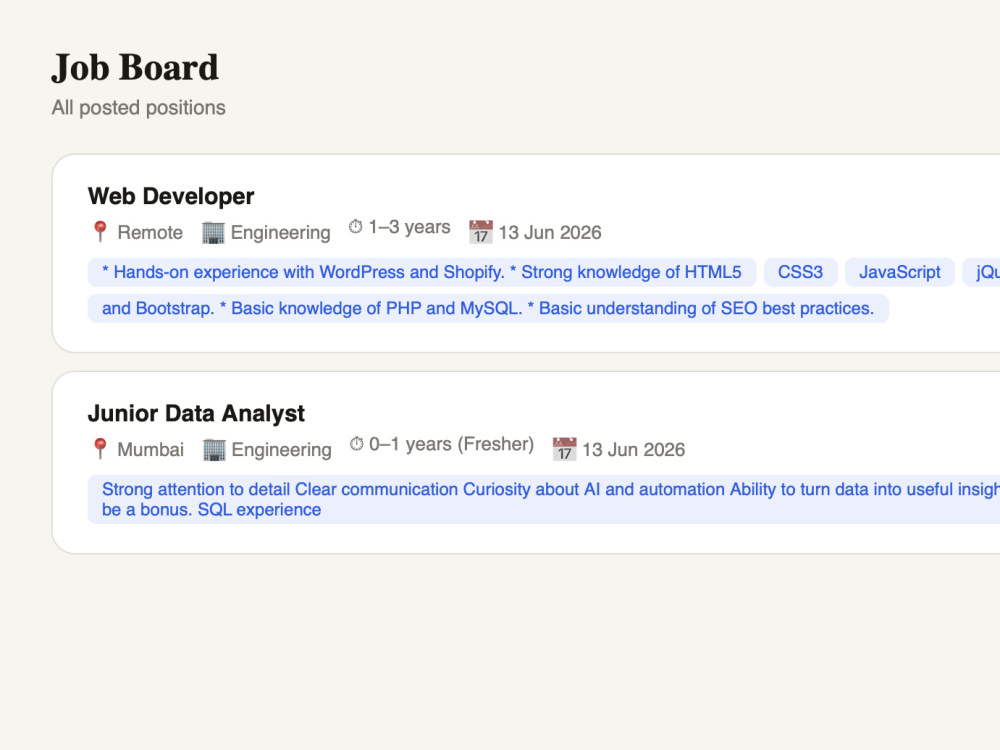Click the Strong attention to detail tag

click(544, 499)
